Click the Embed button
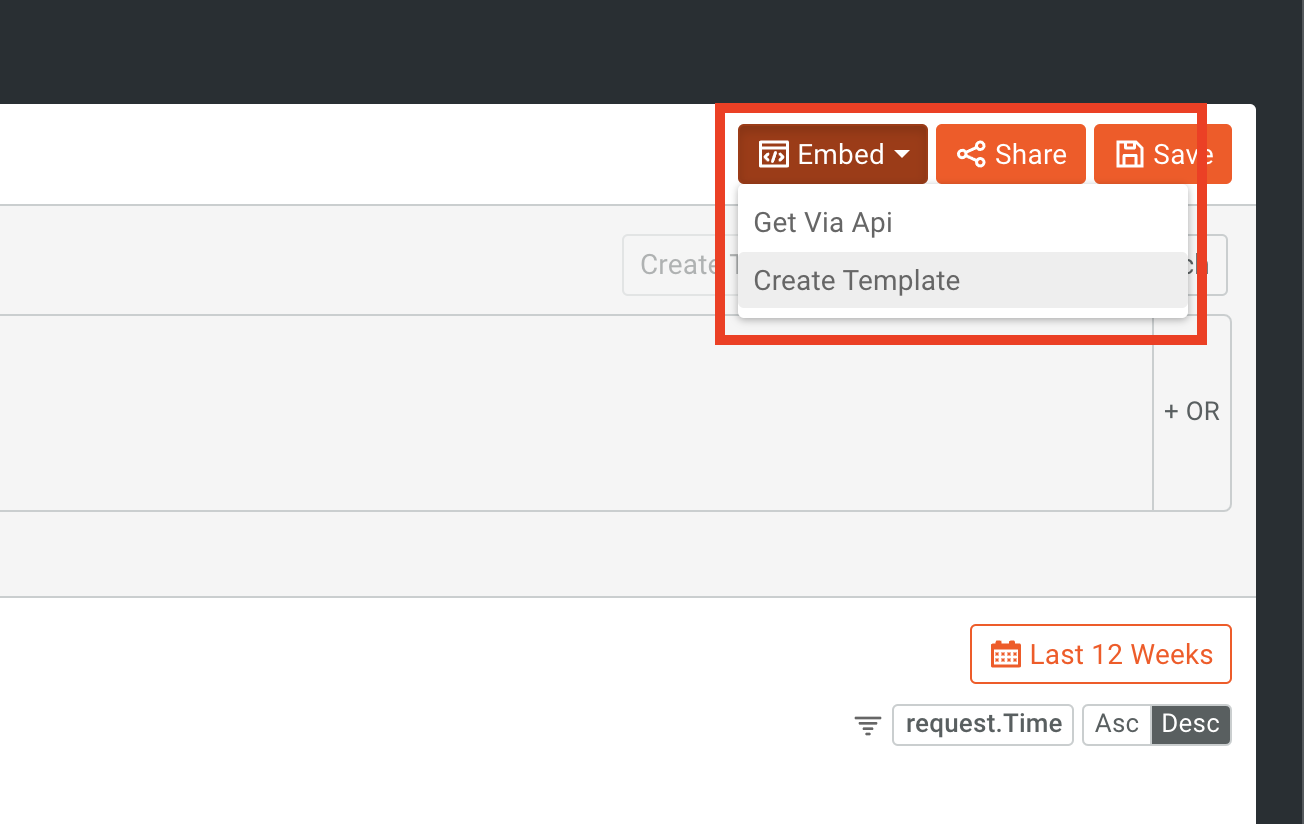Screen dimensions: 1304x824 tap(832, 153)
